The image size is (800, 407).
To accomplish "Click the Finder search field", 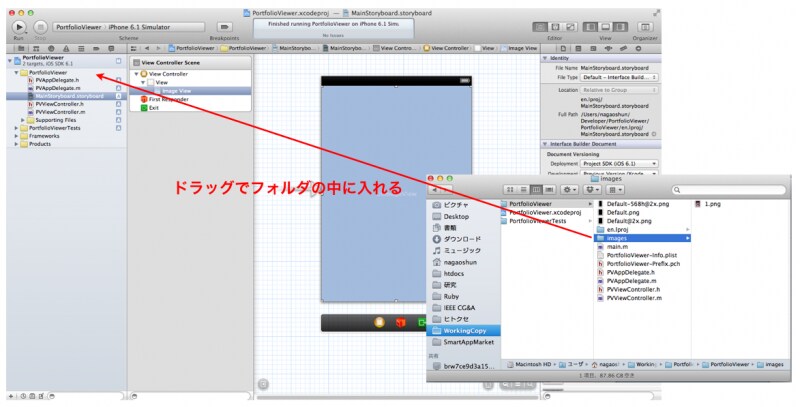I will [x=729, y=190].
